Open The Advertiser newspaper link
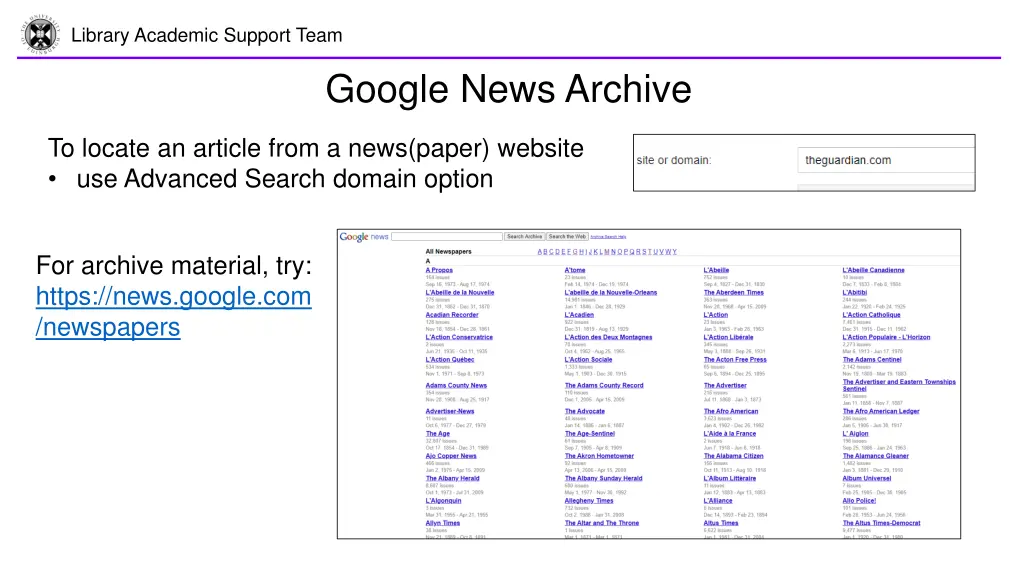 pos(725,385)
